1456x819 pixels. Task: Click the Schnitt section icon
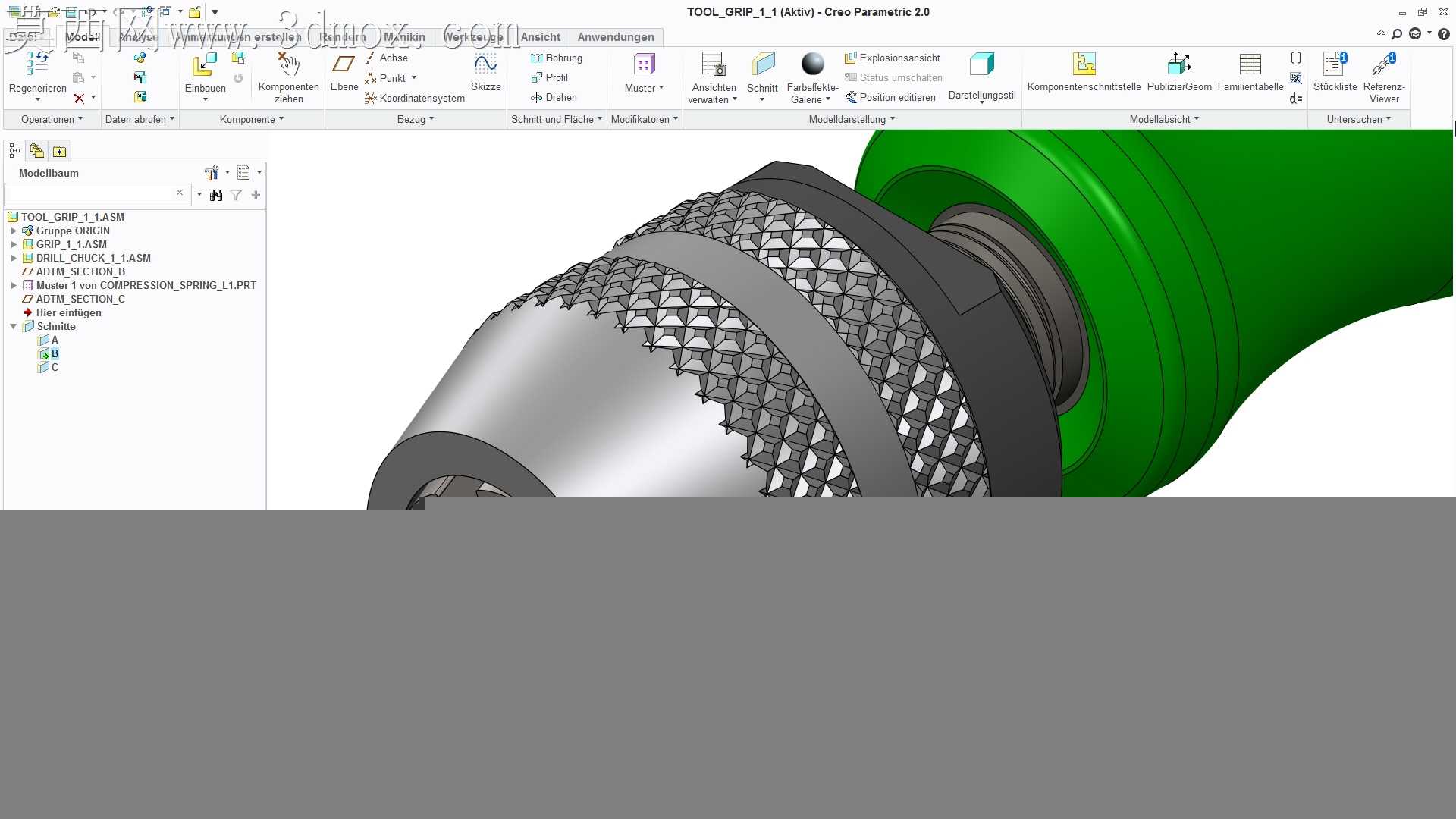pyautogui.click(x=762, y=64)
